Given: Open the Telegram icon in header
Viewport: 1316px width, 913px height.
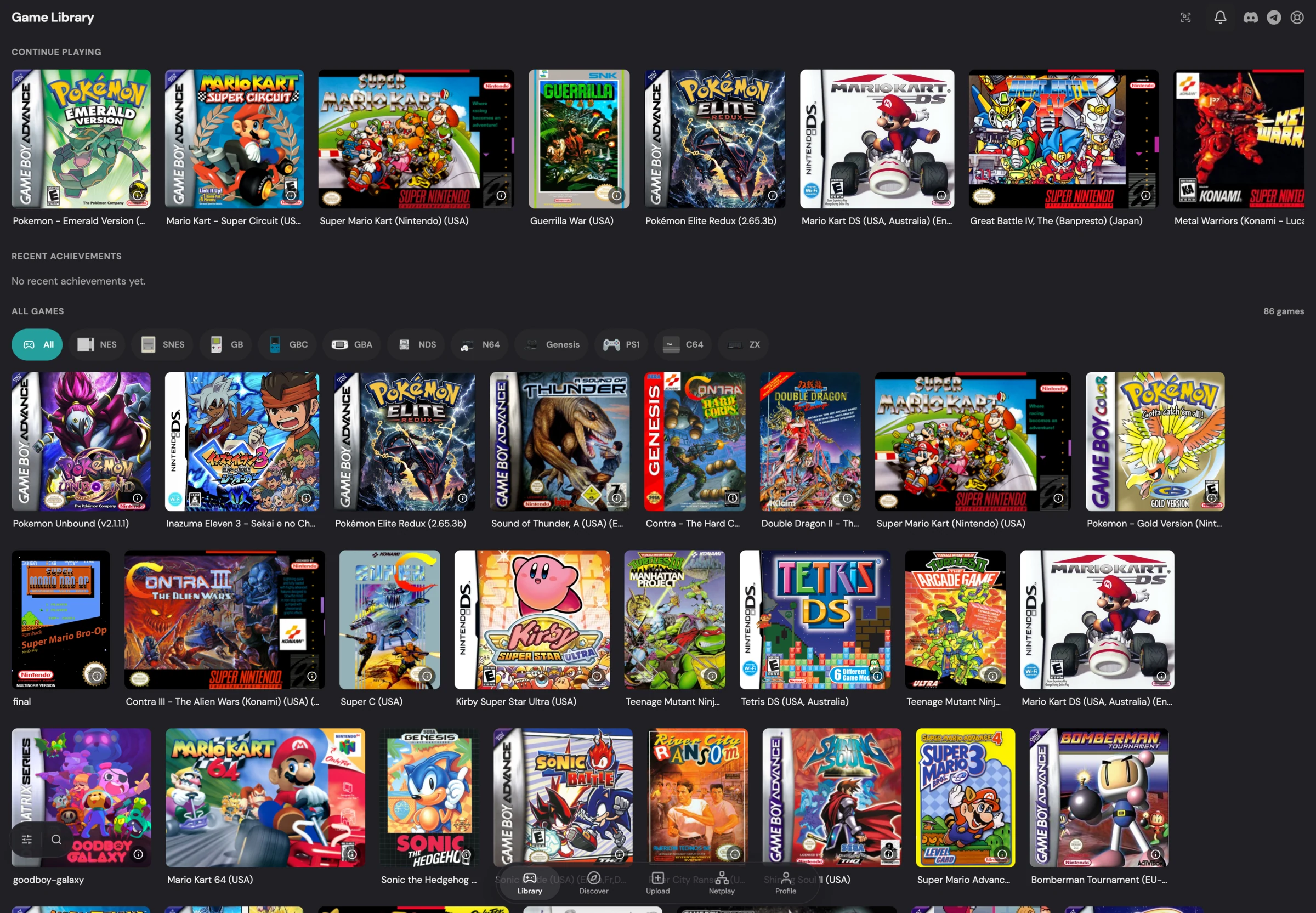Looking at the screenshot, I should 1274,17.
